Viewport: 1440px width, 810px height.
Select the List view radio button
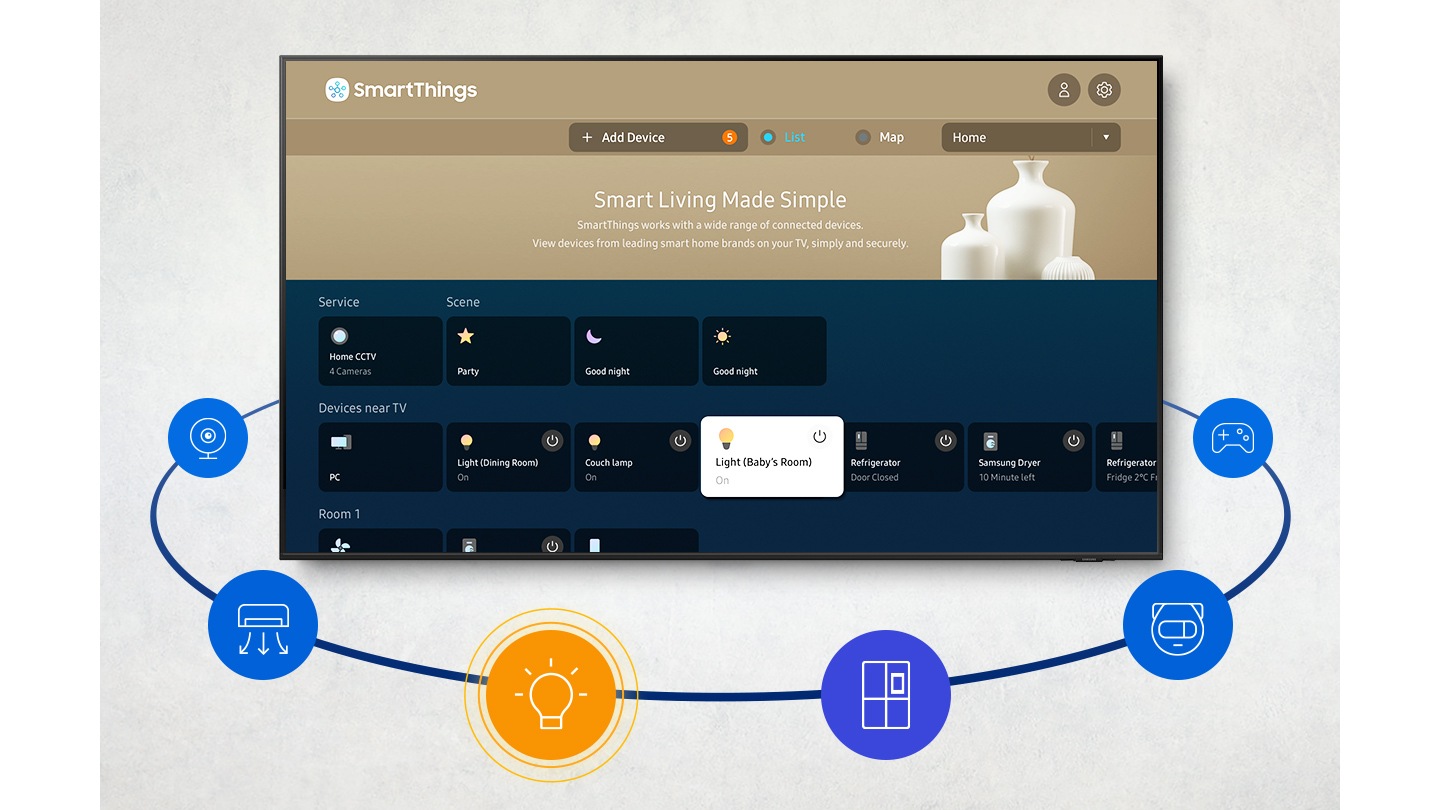coord(768,137)
